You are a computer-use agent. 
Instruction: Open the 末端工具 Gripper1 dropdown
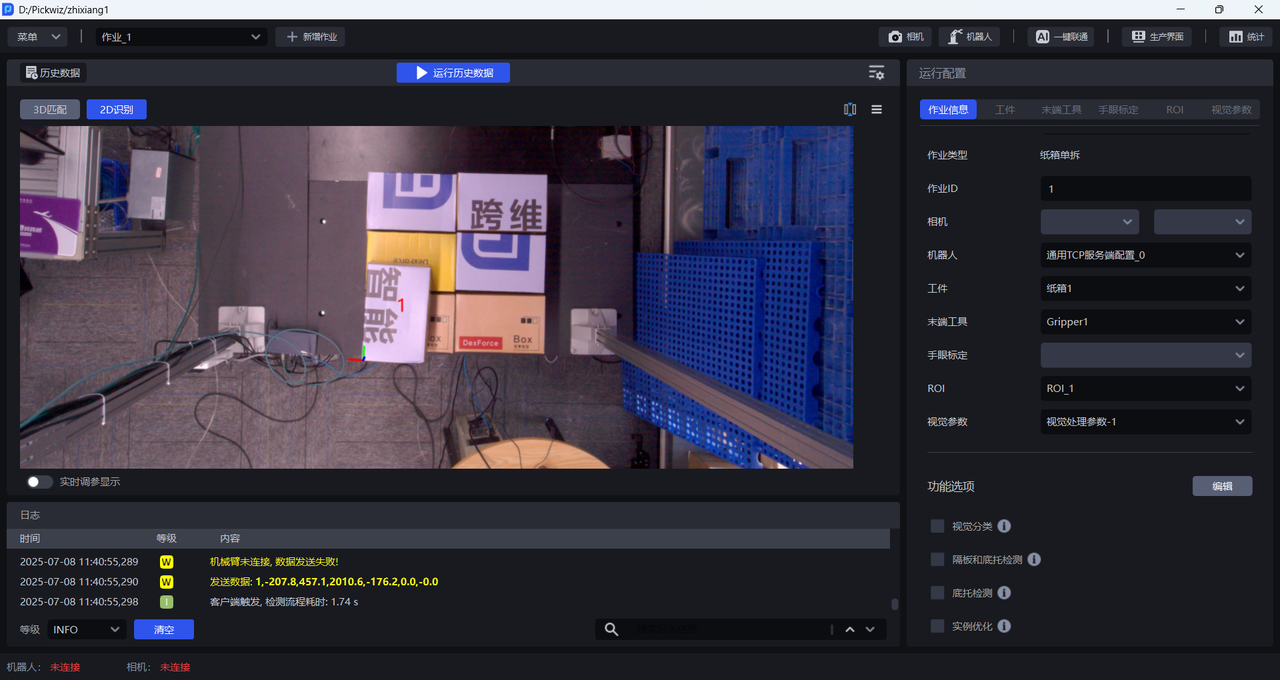pyautogui.click(x=1145, y=322)
